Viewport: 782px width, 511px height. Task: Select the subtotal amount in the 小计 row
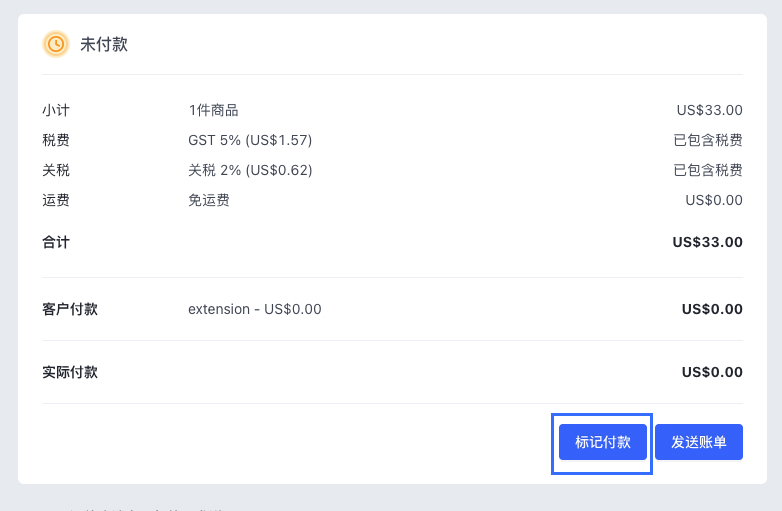point(709,110)
